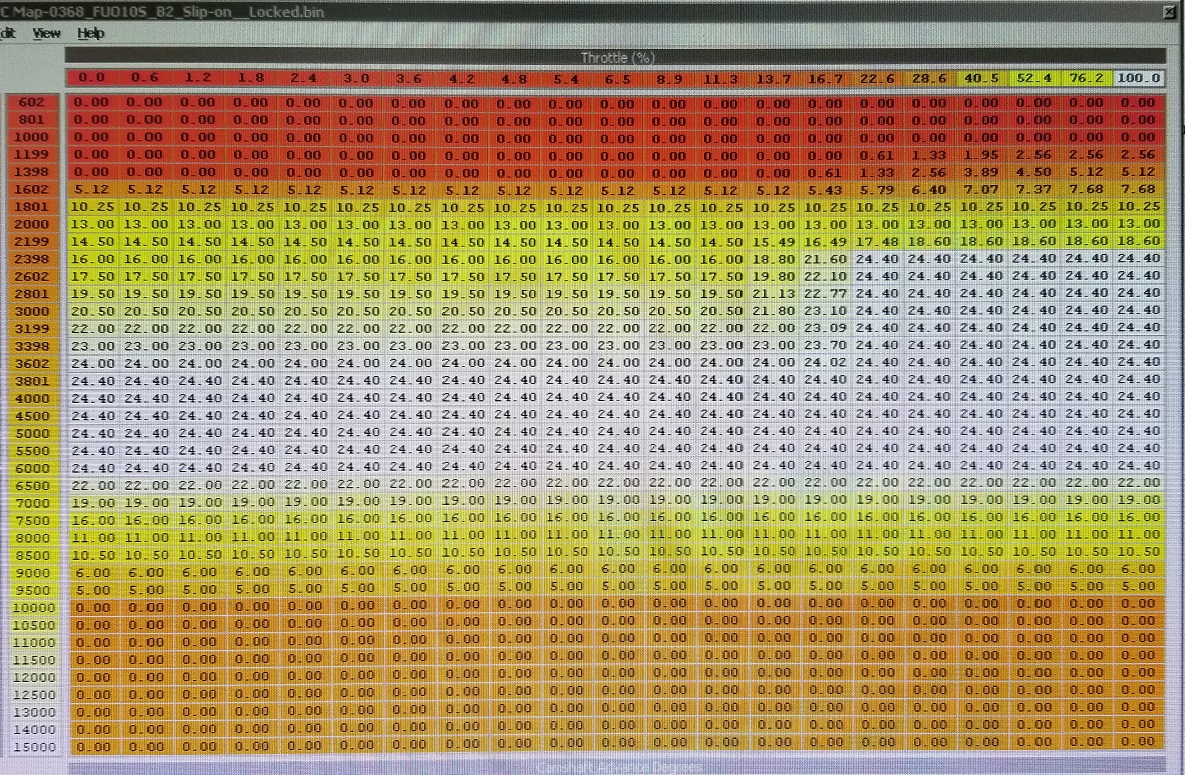This screenshot has width=1185, height=775.
Task: Select the 100.0 throttle column header
Action: (x=1139, y=78)
